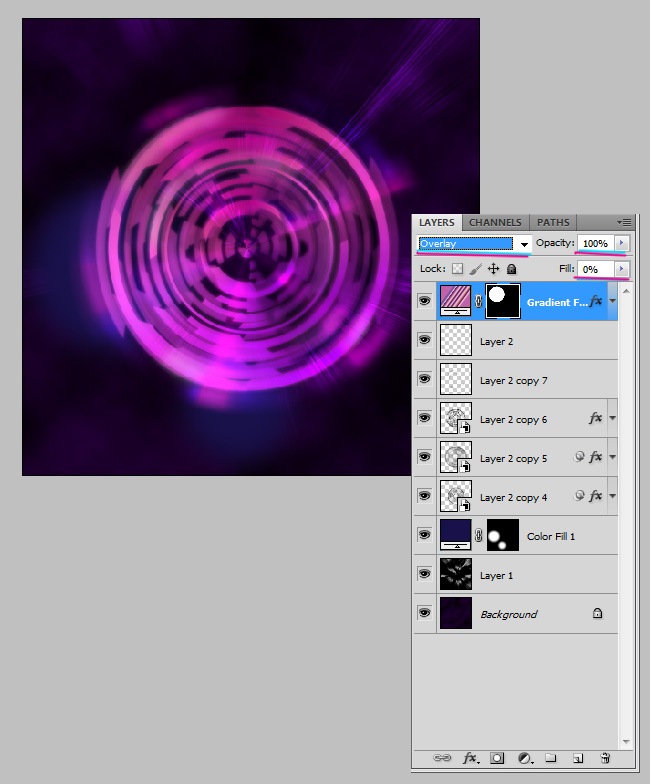
Task: Hide Layer 1 using eye icon
Action: coord(424,574)
